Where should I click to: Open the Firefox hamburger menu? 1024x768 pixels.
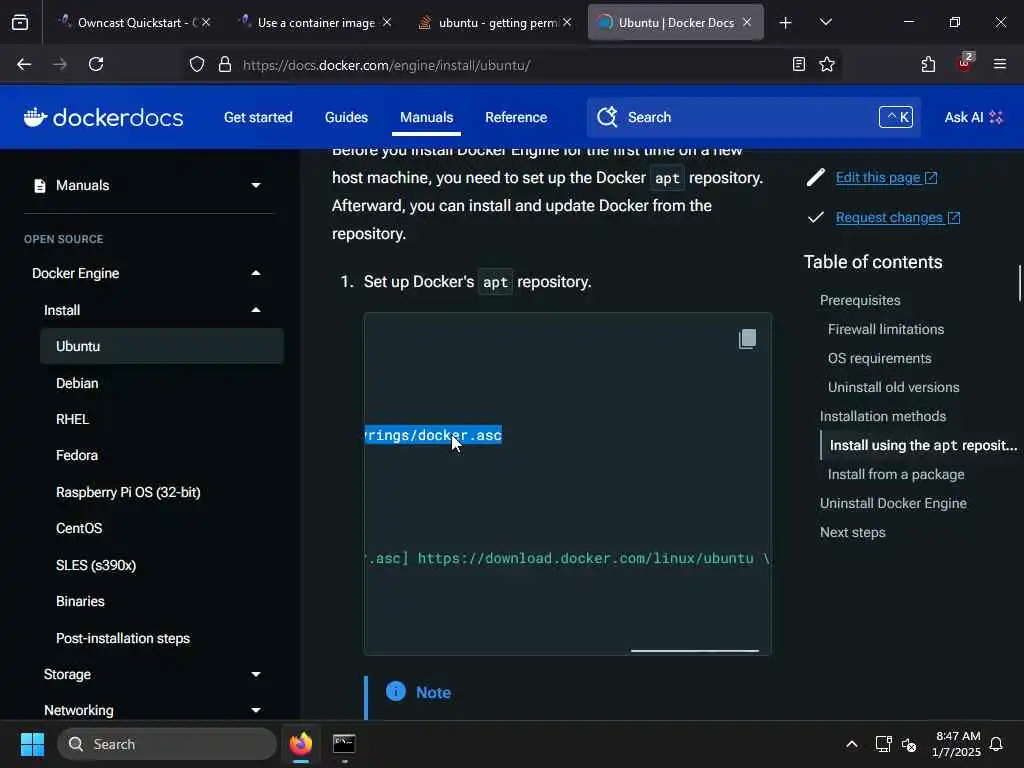pos(1000,64)
